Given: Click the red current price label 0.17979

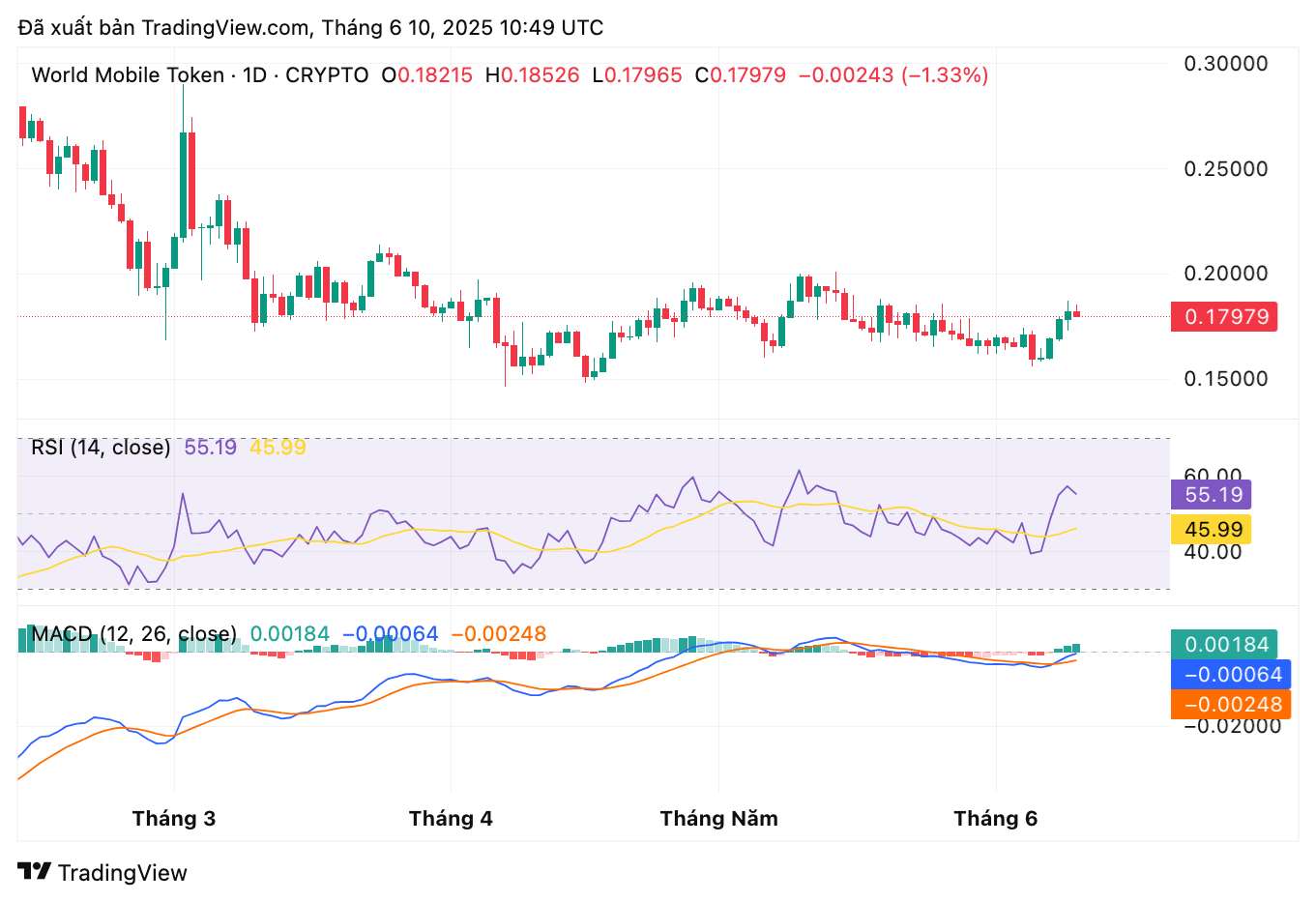Looking at the screenshot, I should [1224, 316].
